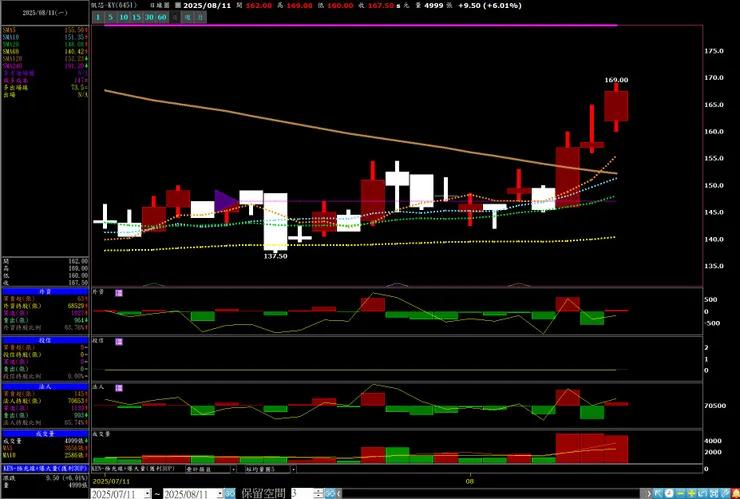Image resolution: width=740 pixels, height=499 pixels.
Task: Switch to 10-minute timeframe tab
Action: pyautogui.click(x=124, y=17)
